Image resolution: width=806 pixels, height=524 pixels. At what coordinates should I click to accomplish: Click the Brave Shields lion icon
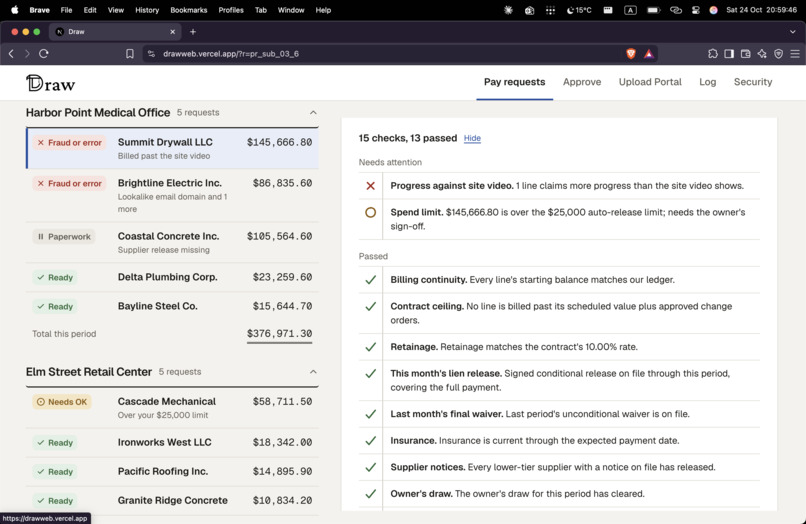631,53
